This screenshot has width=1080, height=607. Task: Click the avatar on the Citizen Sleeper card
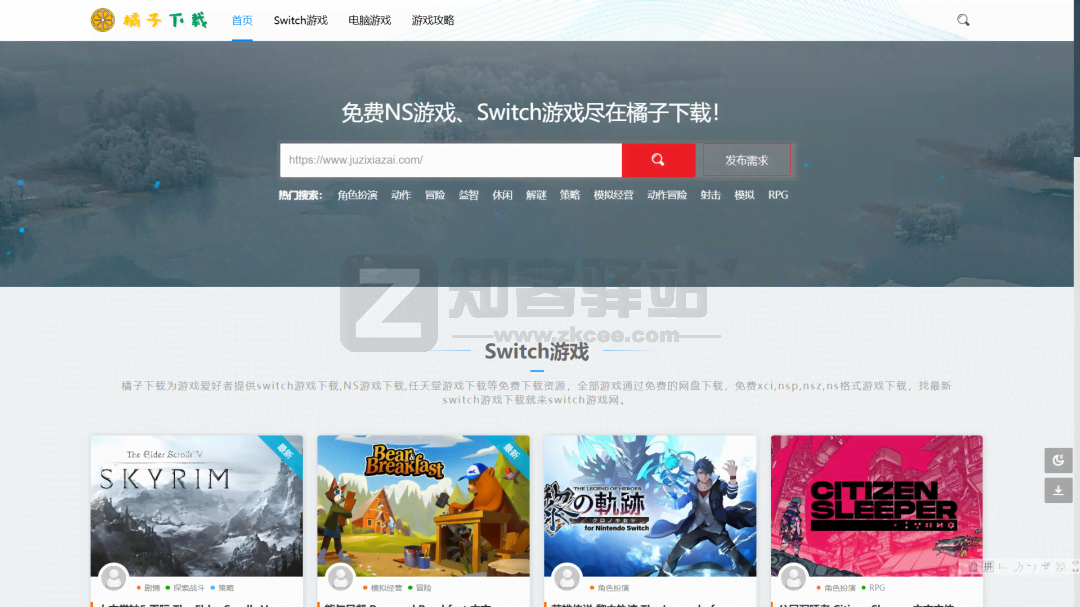[793, 578]
